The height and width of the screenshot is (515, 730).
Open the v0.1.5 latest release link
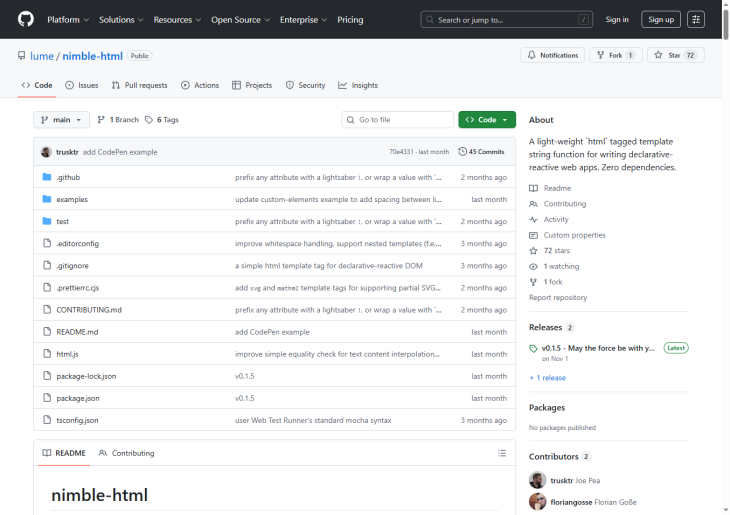(598, 348)
